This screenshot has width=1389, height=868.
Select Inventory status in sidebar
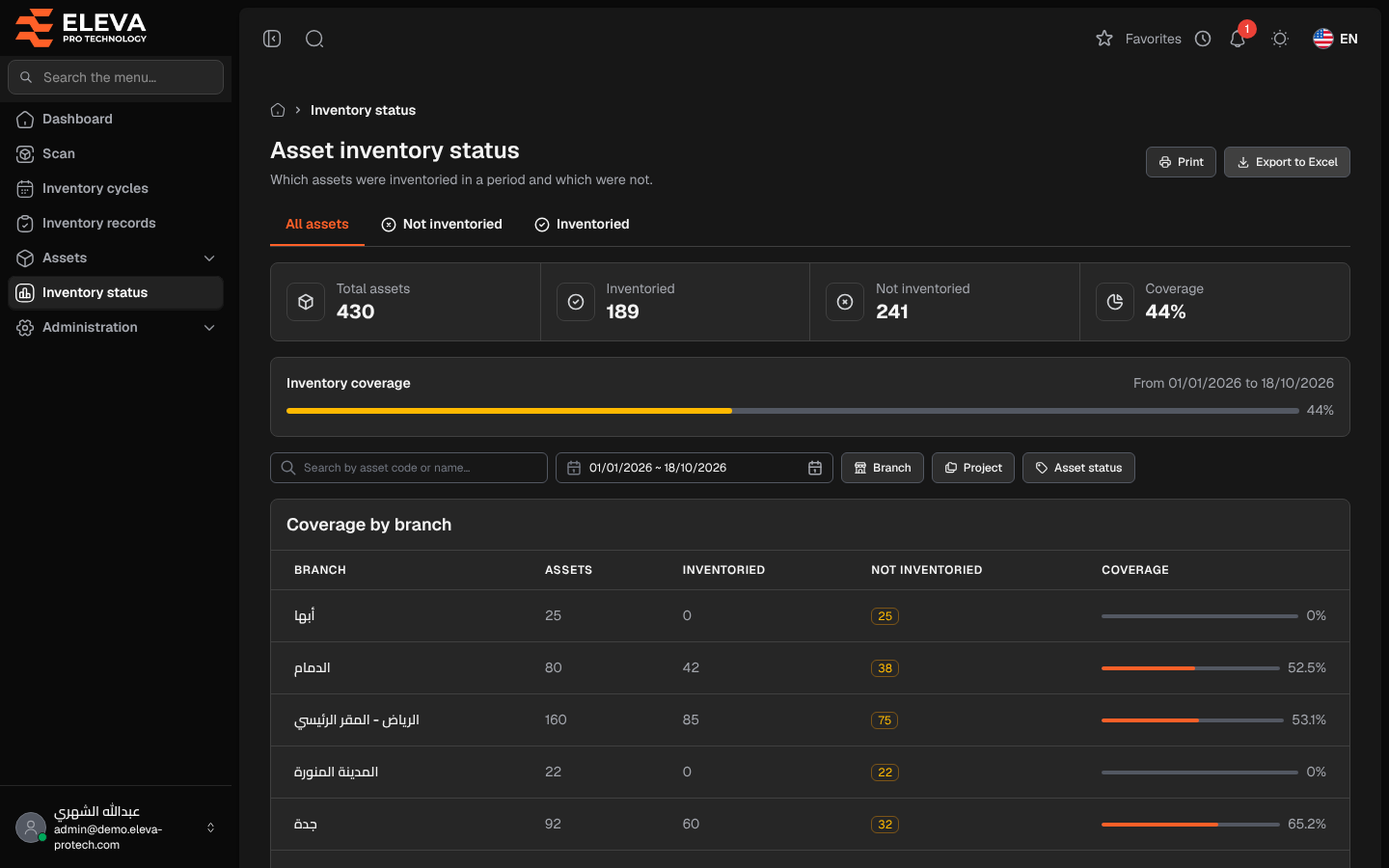click(116, 292)
